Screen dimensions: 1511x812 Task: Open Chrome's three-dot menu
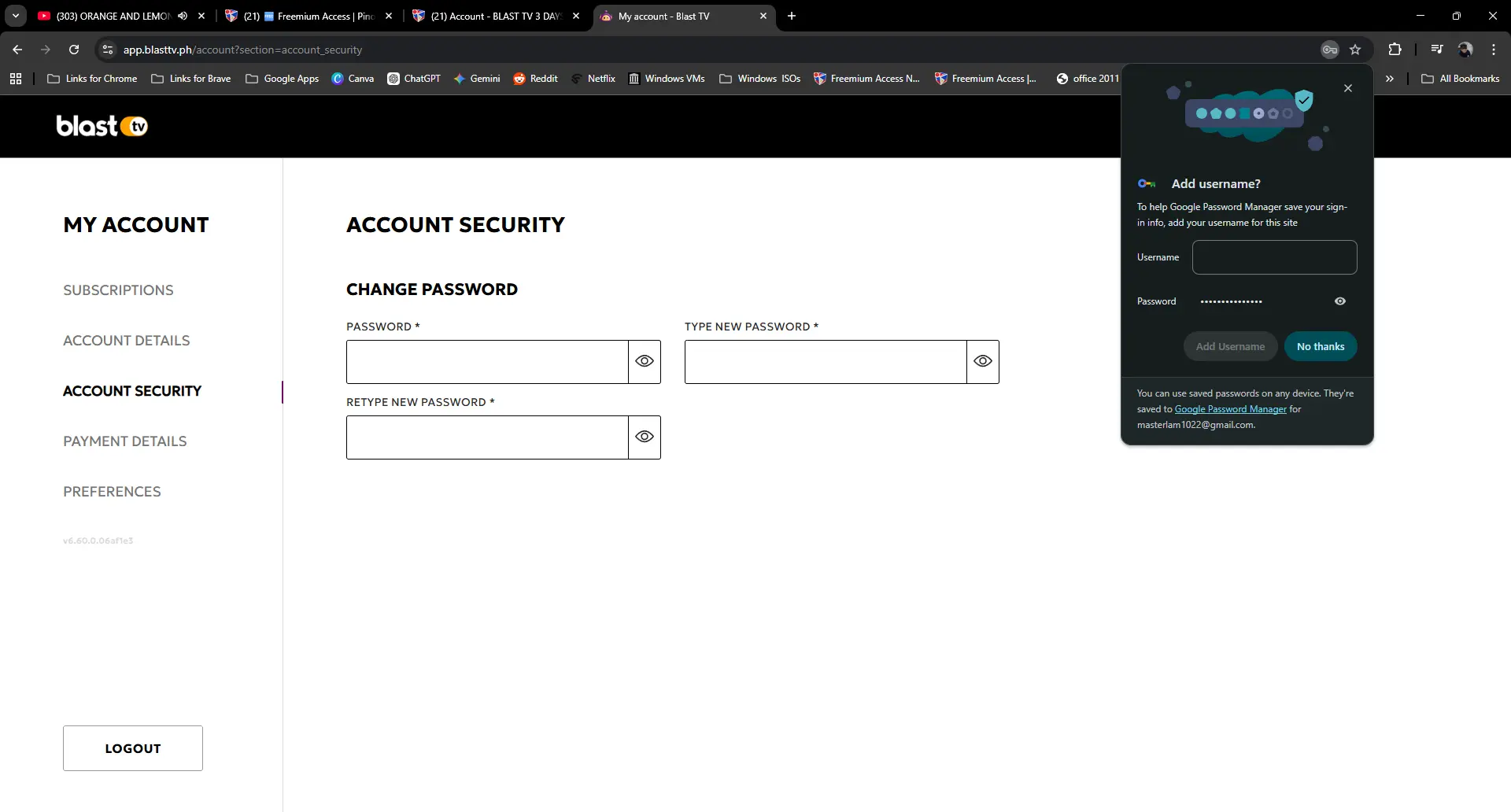click(1494, 50)
